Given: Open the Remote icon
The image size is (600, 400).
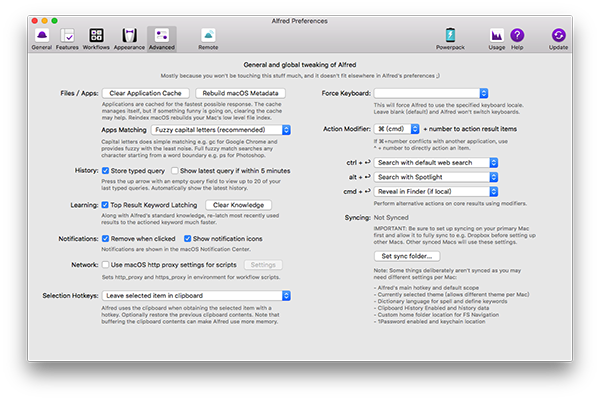Looking at the screenshot, I should [208, 36].
